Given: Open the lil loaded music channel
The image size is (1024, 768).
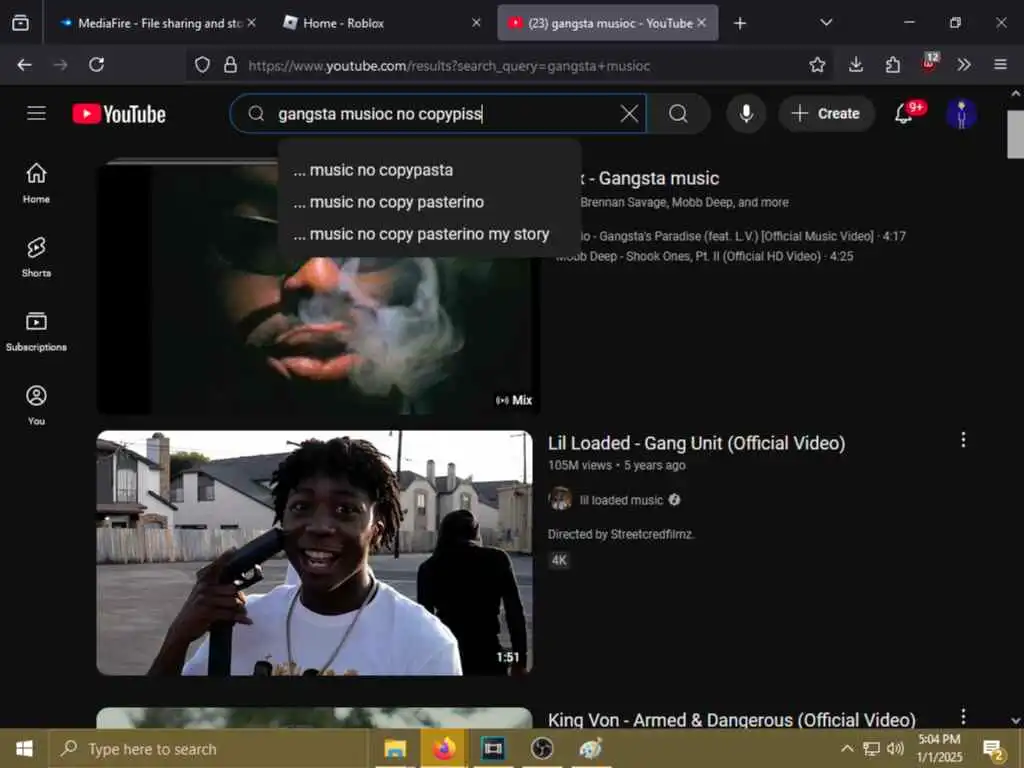Looking at the screenshot, I should tap(621, 500).
